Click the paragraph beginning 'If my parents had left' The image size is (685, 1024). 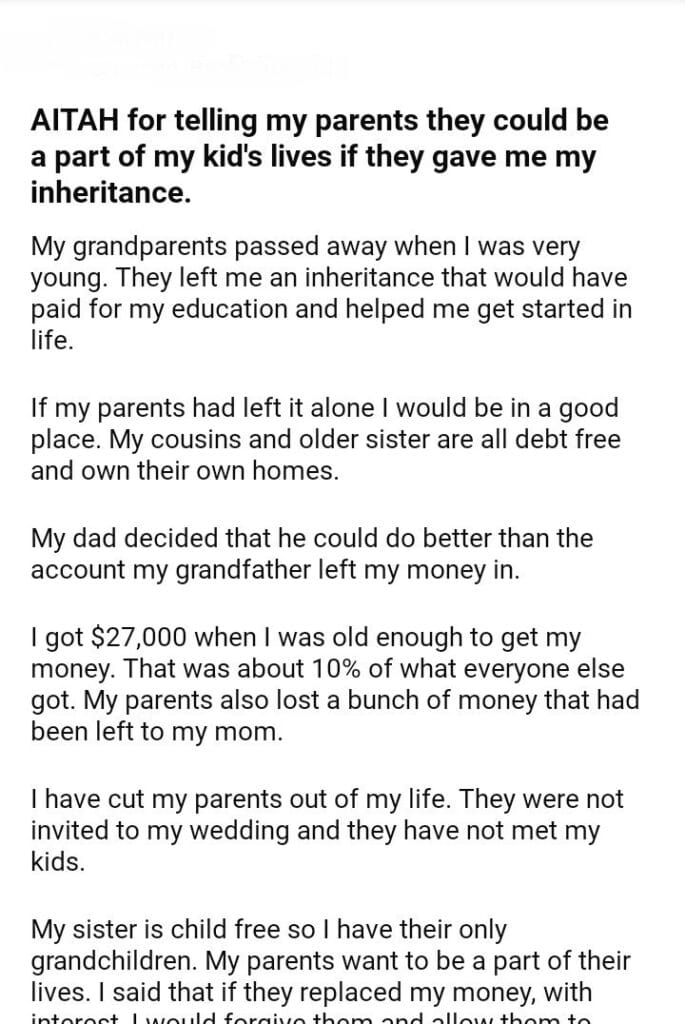pos(324,439)
